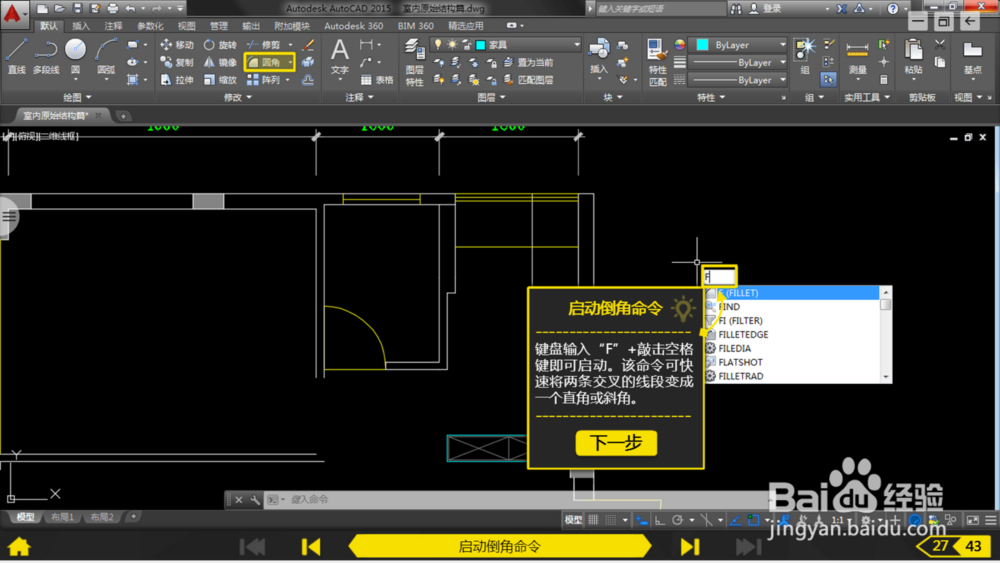Toggle polar tracking in status bar
The height and width of the screenshot is (563, 1000).
677,520
